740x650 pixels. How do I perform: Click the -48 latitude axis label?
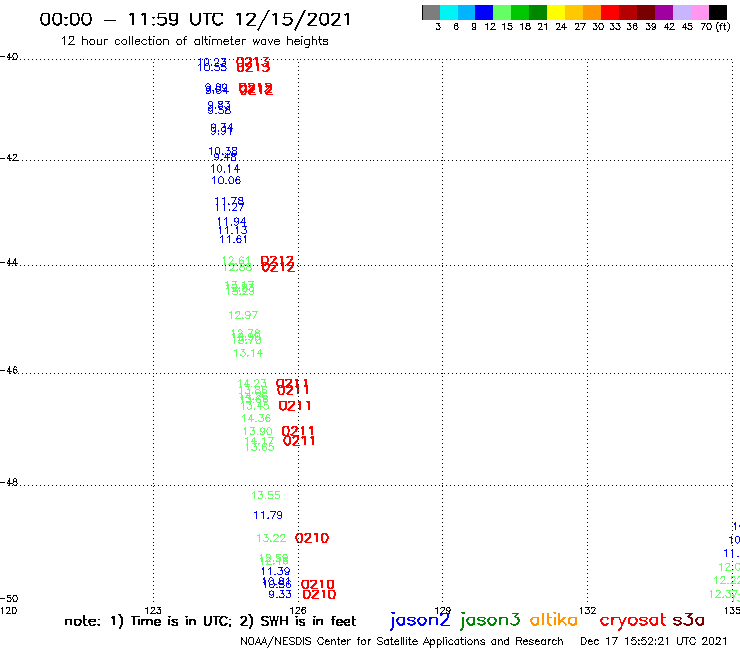click(x=9, y=482)
